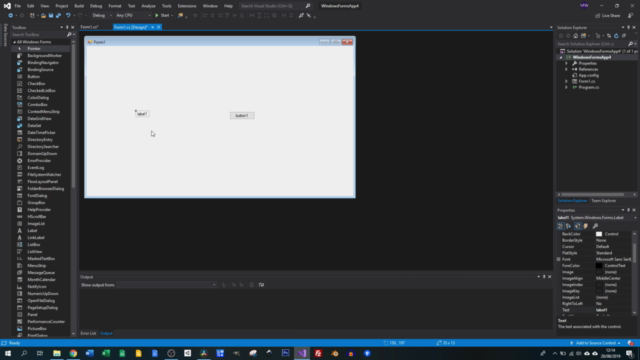Select the CheckBox control in Toolbox

[x=36, y=83]
